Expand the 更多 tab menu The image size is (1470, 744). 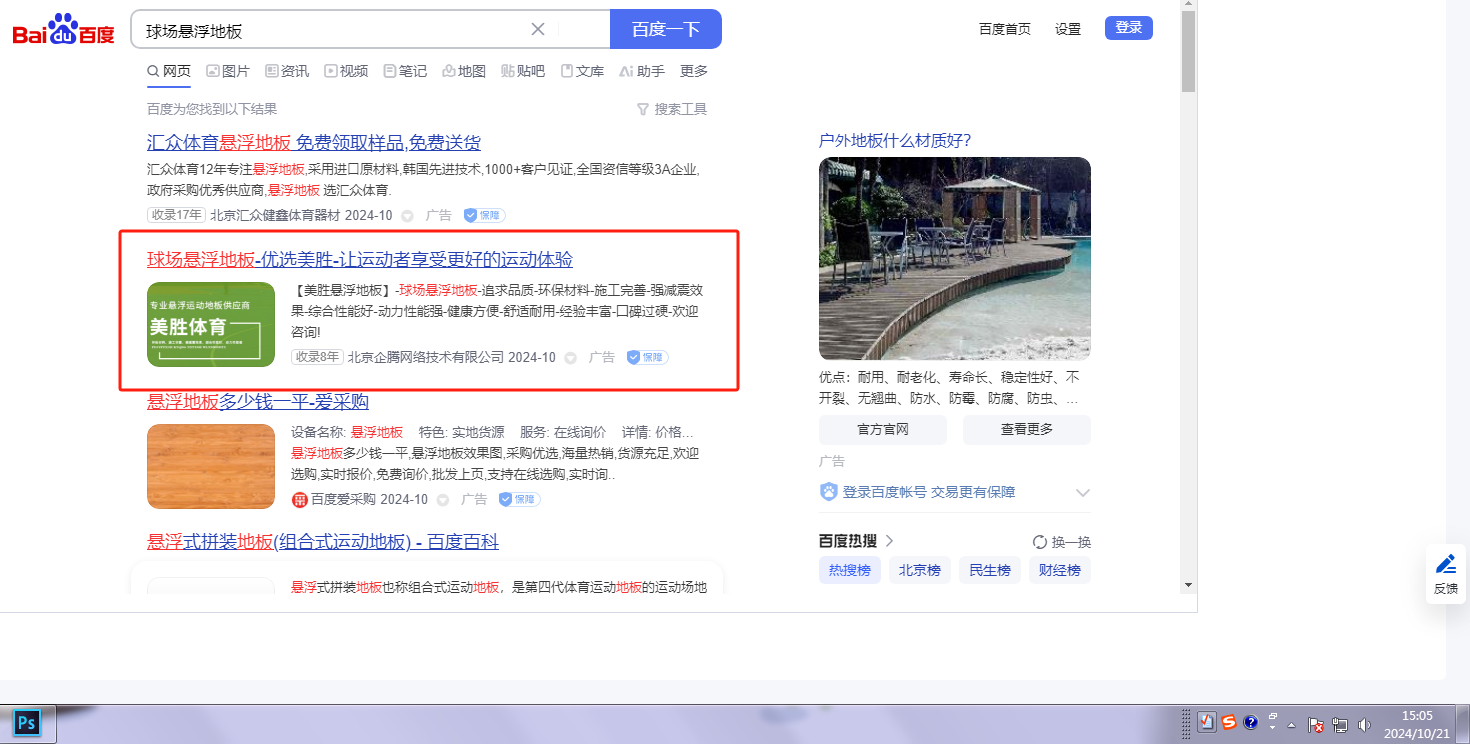pyautogui.click(x=694, y=71)
